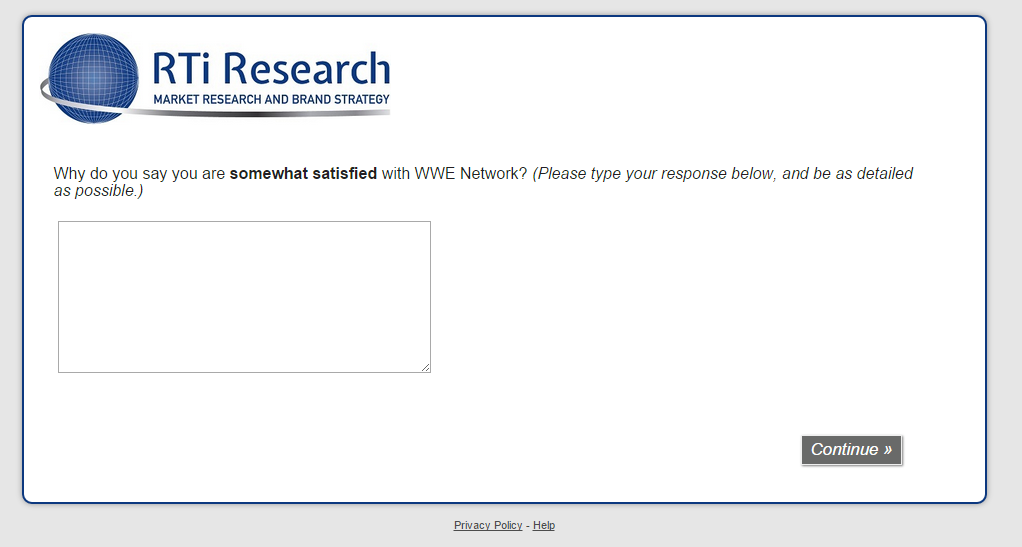Click the "RTi" letters in the logo
This screenshot has height=547, width=1022.
183,68
